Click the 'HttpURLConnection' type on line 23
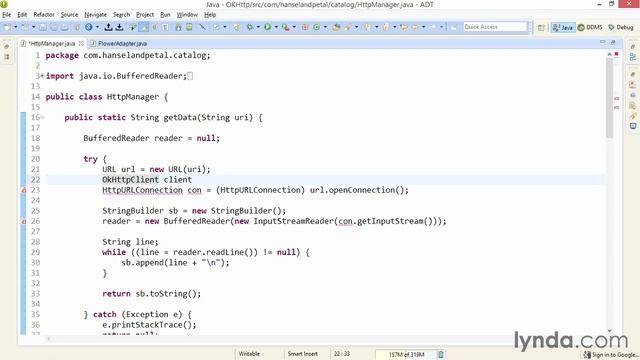 142,190
